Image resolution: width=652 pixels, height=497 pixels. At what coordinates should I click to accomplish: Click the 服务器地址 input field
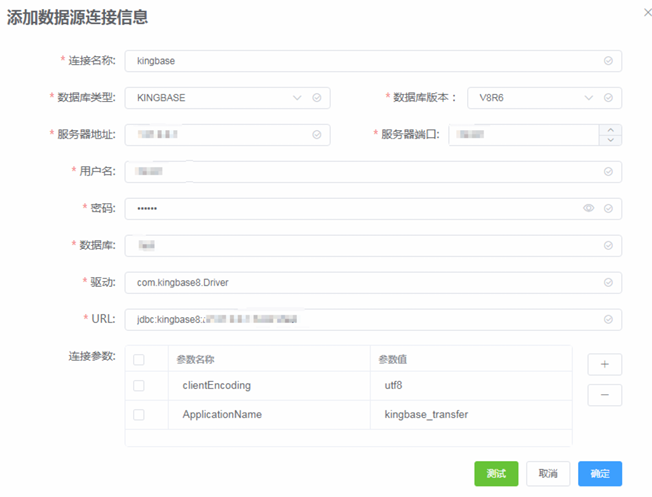[x=227, y=135]
